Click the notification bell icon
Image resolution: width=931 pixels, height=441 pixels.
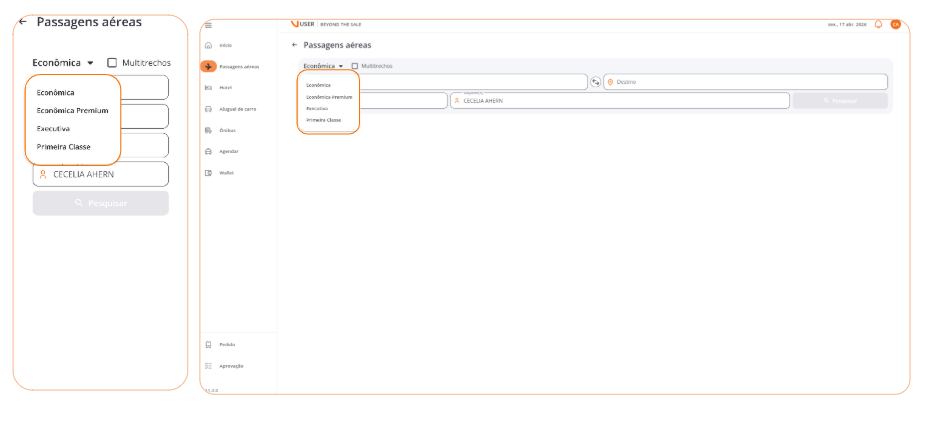click(878, 24)
